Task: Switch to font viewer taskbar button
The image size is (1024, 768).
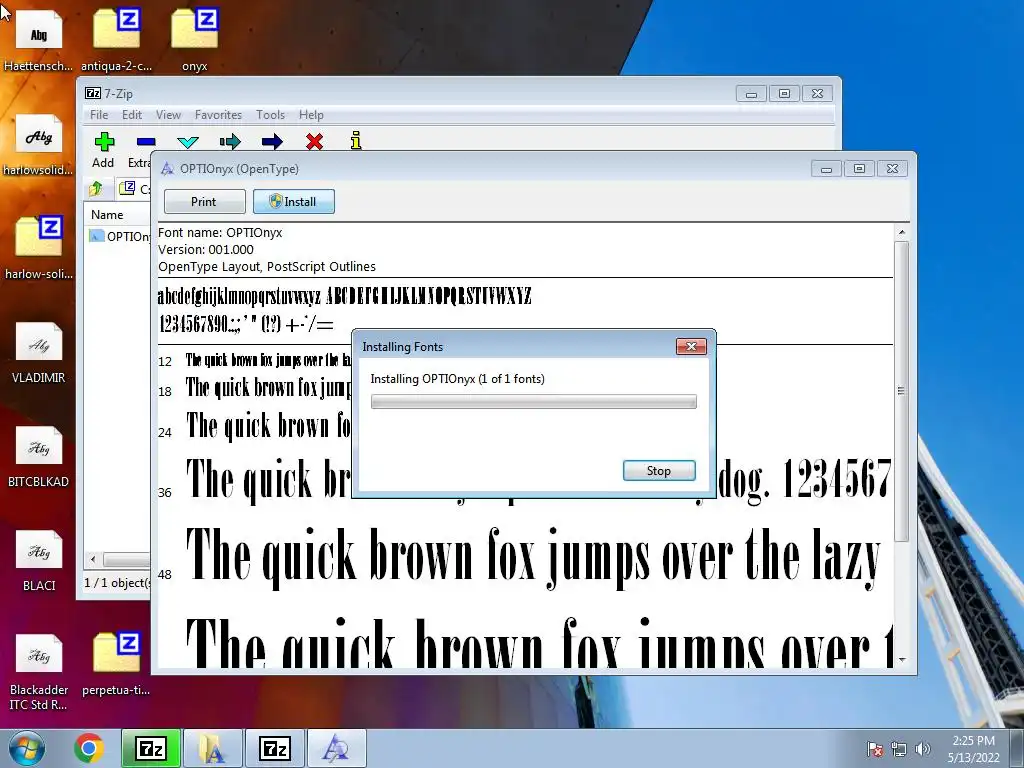Action: [x=336, y=748]
